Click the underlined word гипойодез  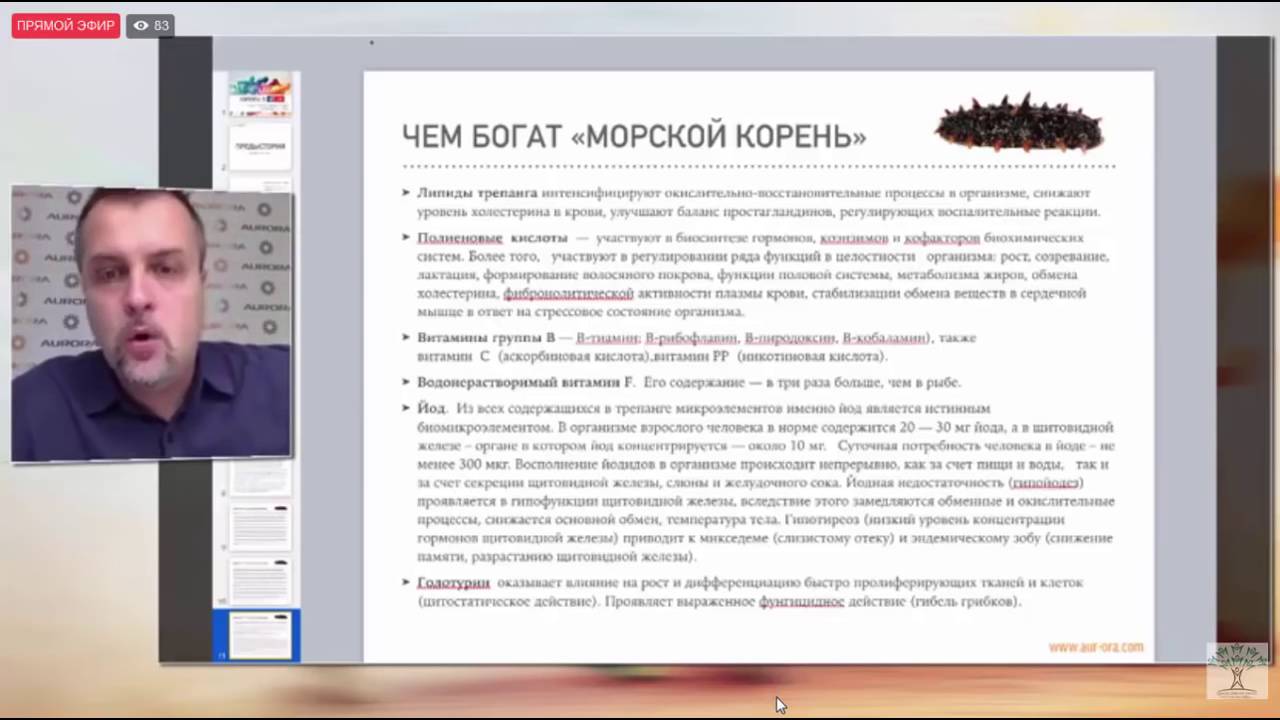1046,482
